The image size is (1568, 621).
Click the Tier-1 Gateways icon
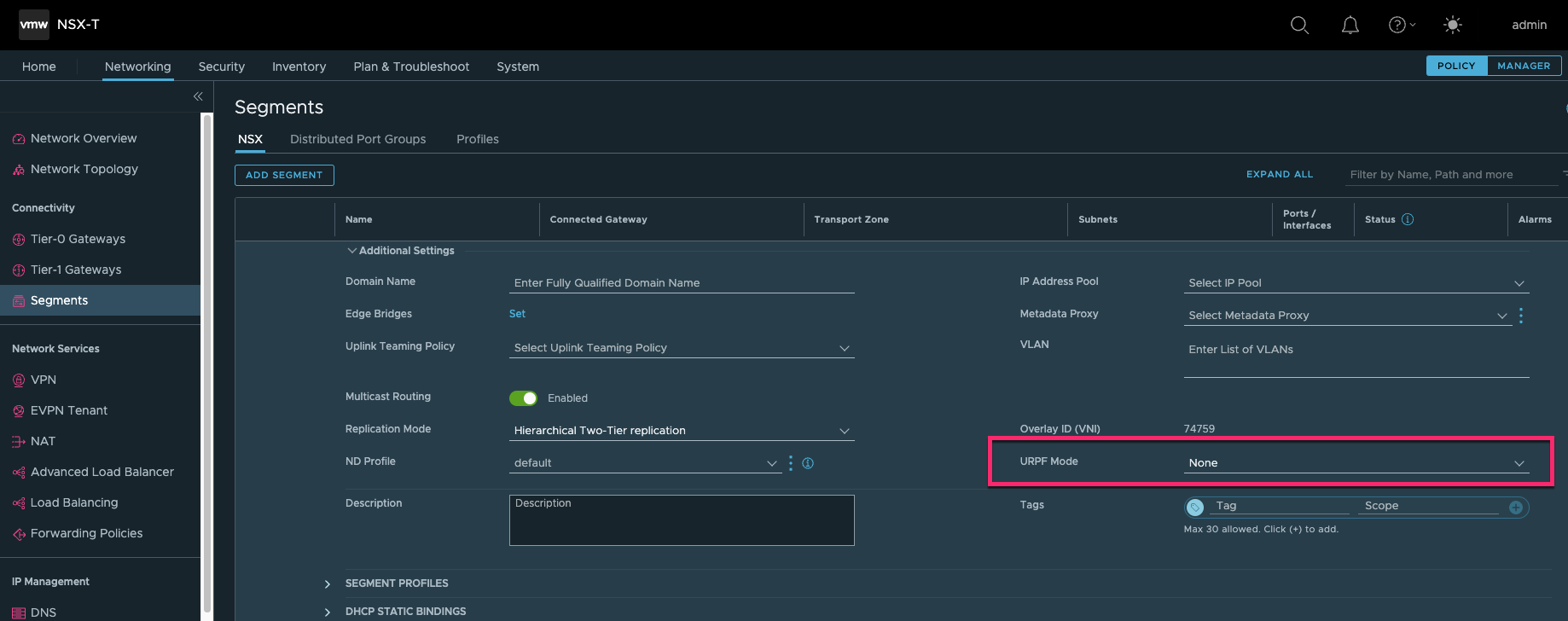pyautogui.click(x=19, y=270)
